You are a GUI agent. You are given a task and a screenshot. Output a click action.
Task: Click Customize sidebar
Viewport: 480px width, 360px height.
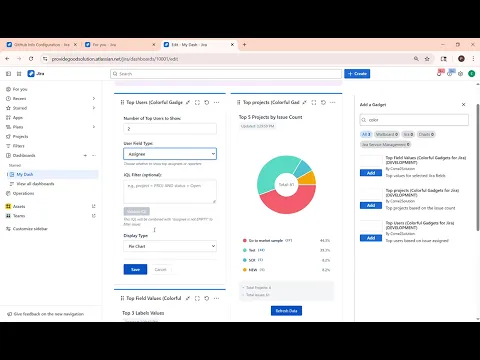coord(30,229)
